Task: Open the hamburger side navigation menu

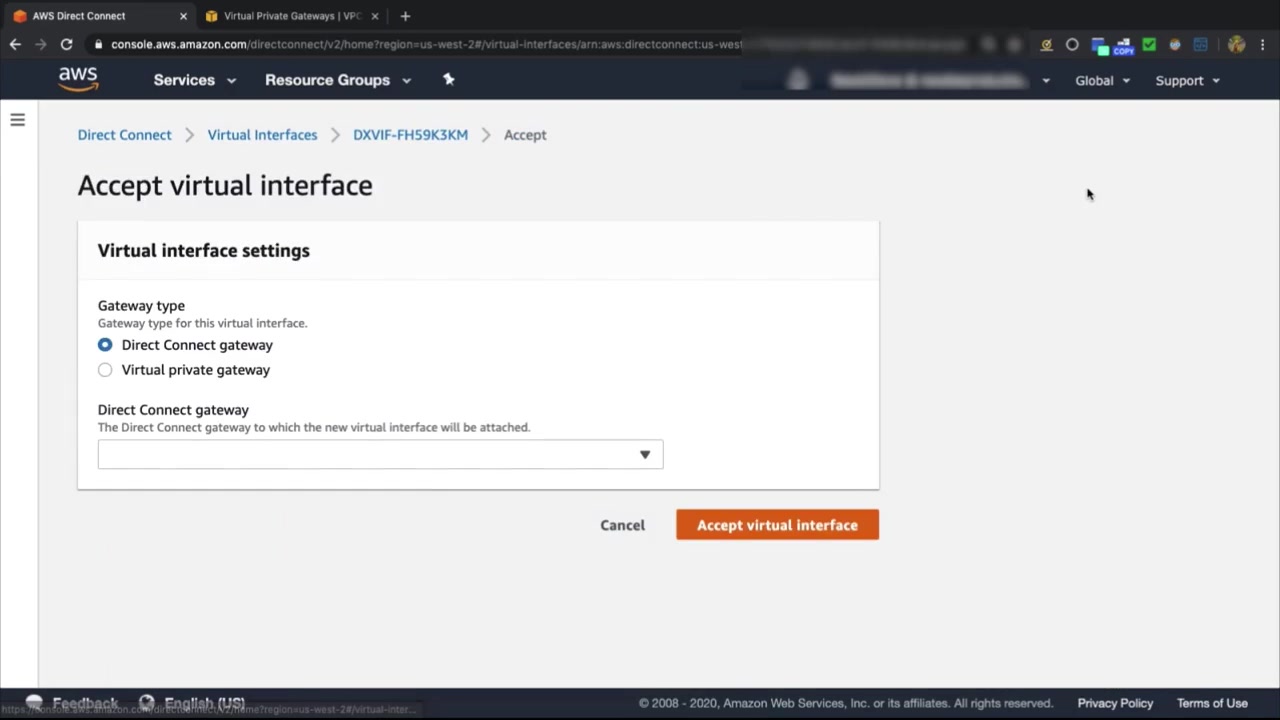Action: click(x=17, y=120)
